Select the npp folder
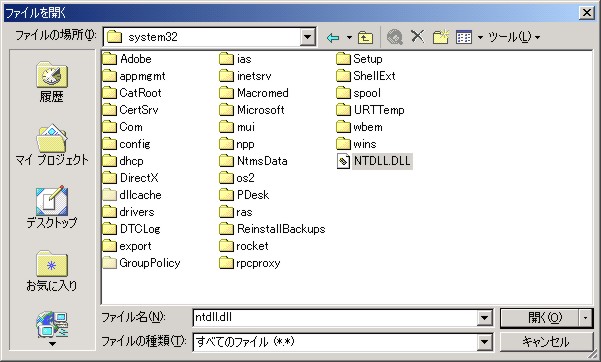Screen dimensions: 601x362 pos(237,144)
